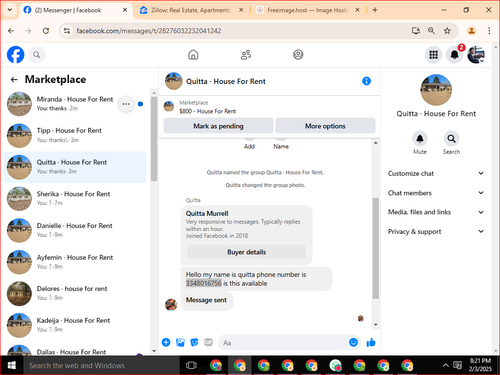Click the message input field Aa
Image resolution: width=500 pixels, height=375 pixels.
click(x=282, y=342)
